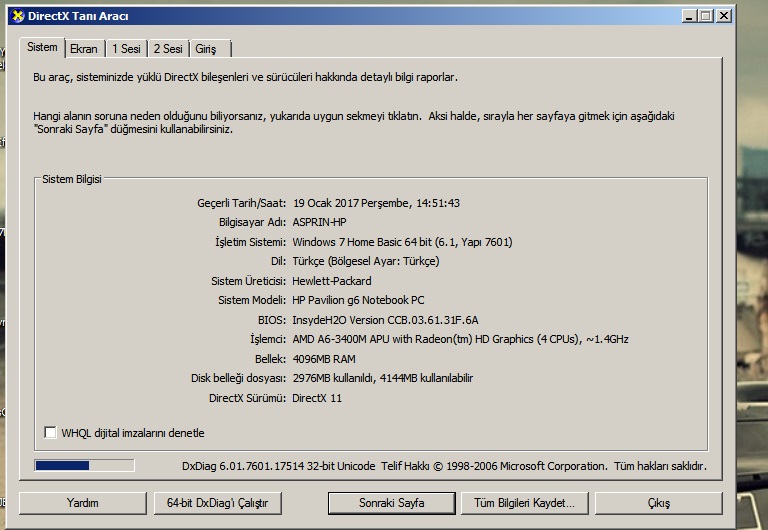Viewport: 768px width, 530px height.
Task: Go to Sonraki Sayfa
Action: (x=391, y=503)
